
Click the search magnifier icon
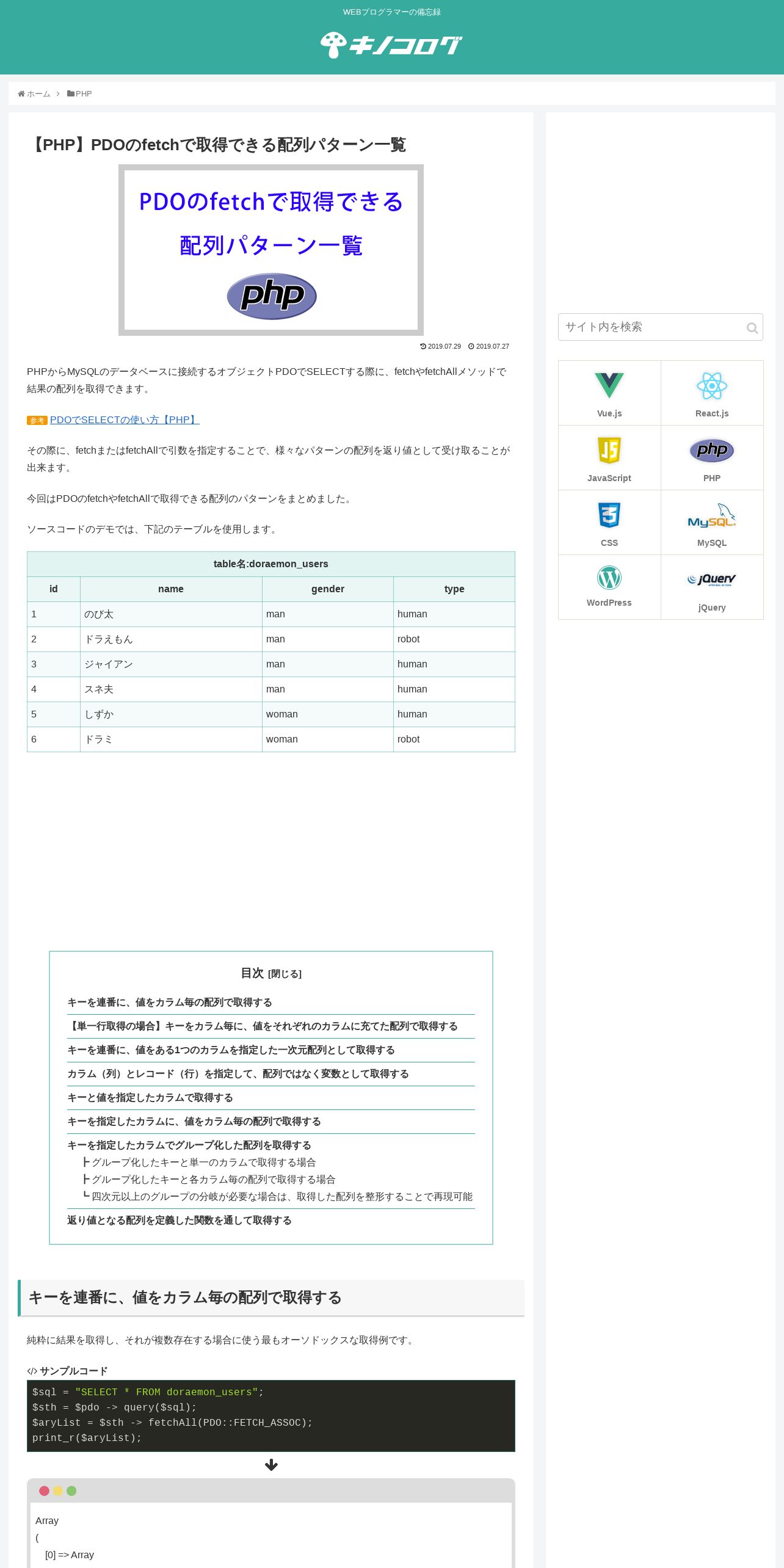752,328
